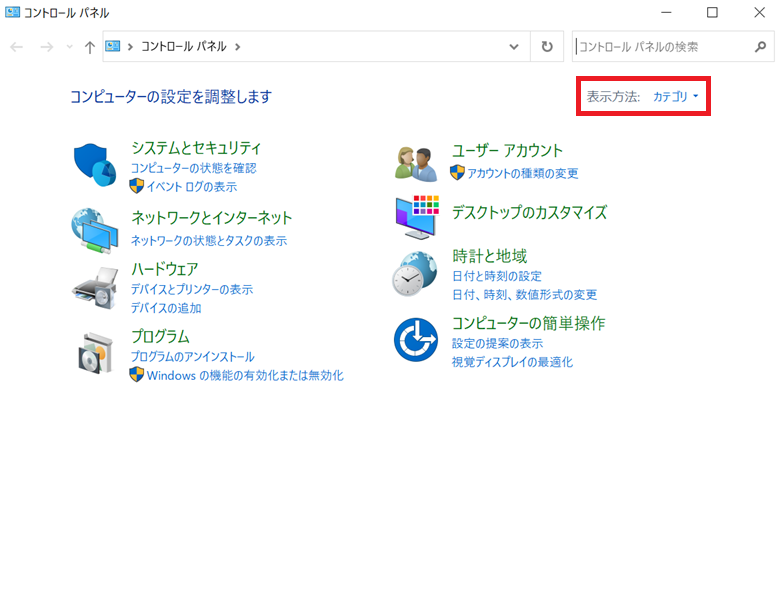The height and width of the screenshot is (589, 782).
Task: Click the Clock and Region icon
Action: coord(414,273)
